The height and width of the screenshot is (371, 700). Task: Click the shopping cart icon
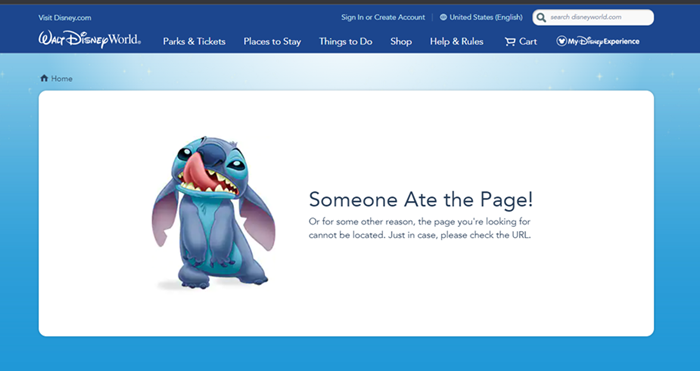pos(509,42)
